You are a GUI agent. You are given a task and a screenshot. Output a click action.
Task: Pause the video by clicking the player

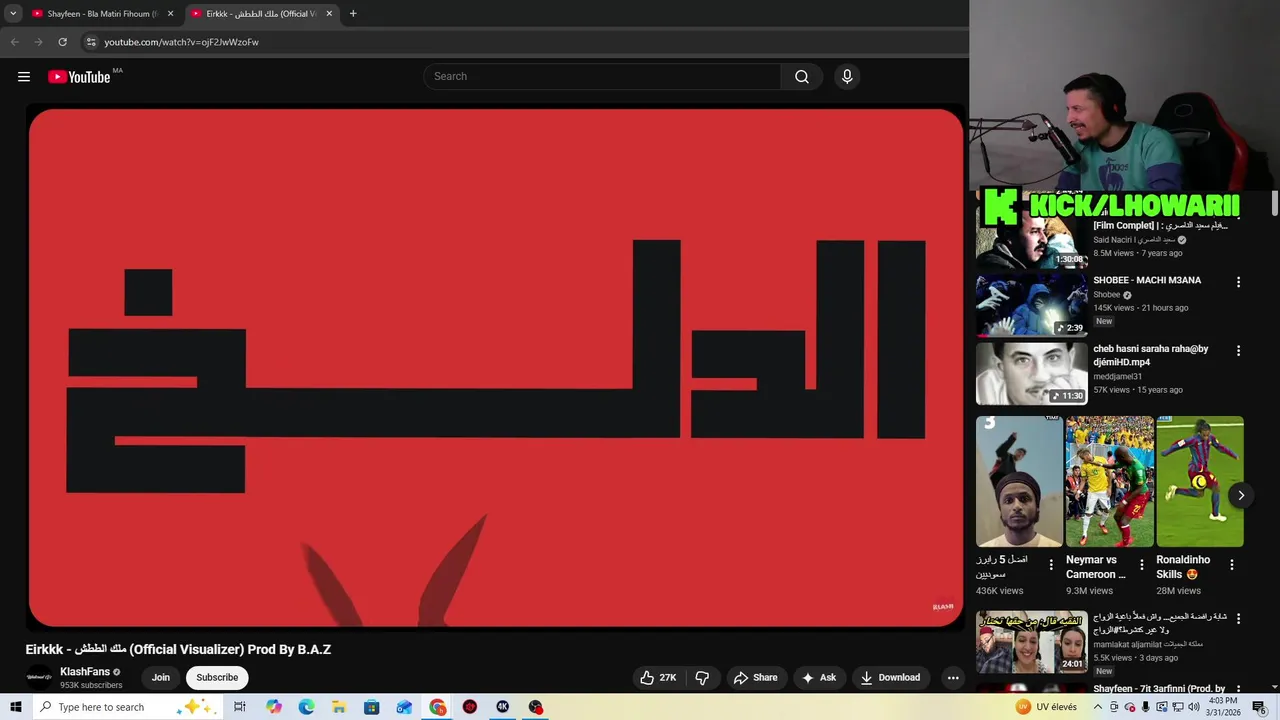[496, 368]
